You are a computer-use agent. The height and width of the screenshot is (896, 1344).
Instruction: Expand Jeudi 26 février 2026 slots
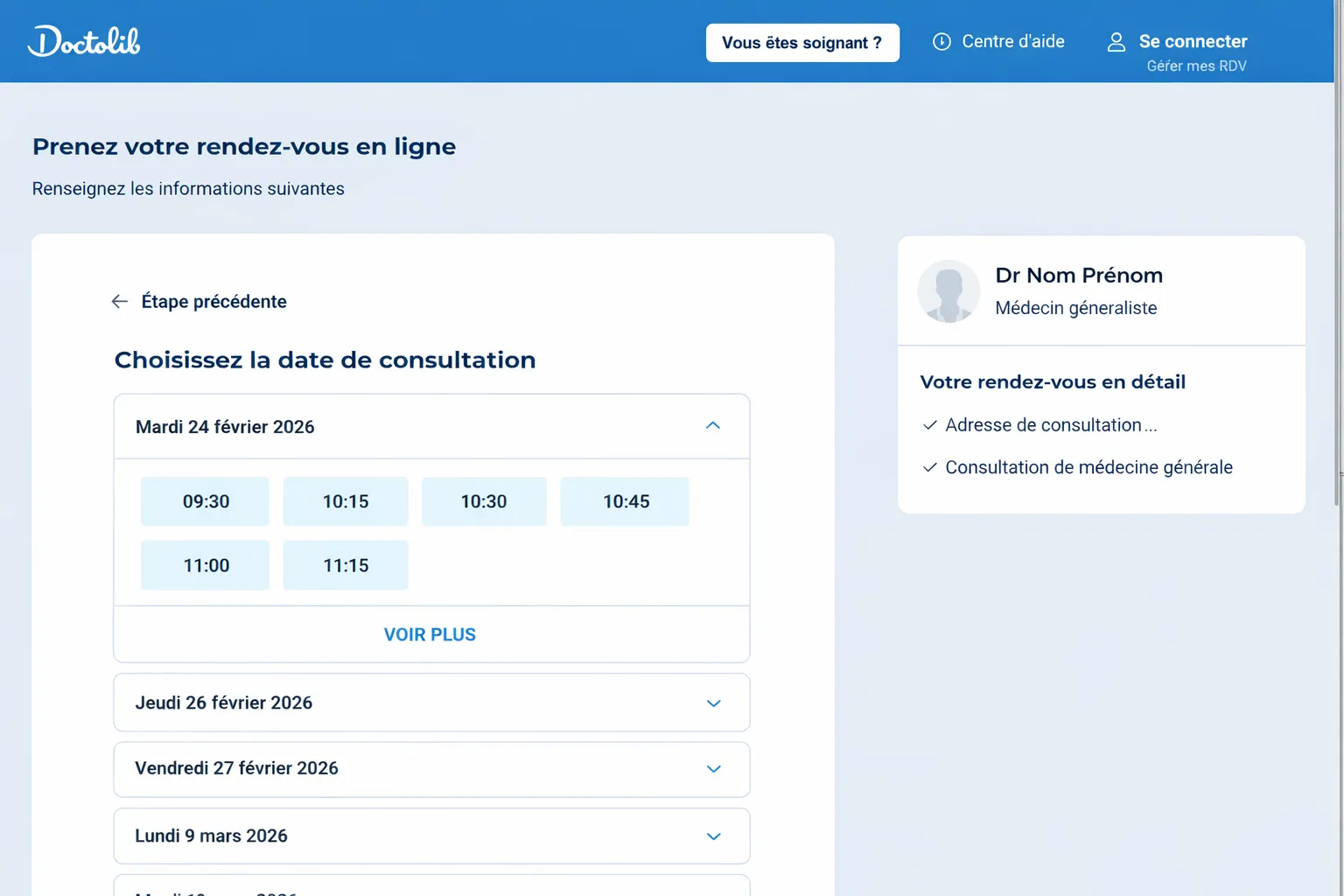(x=713, y=703)
